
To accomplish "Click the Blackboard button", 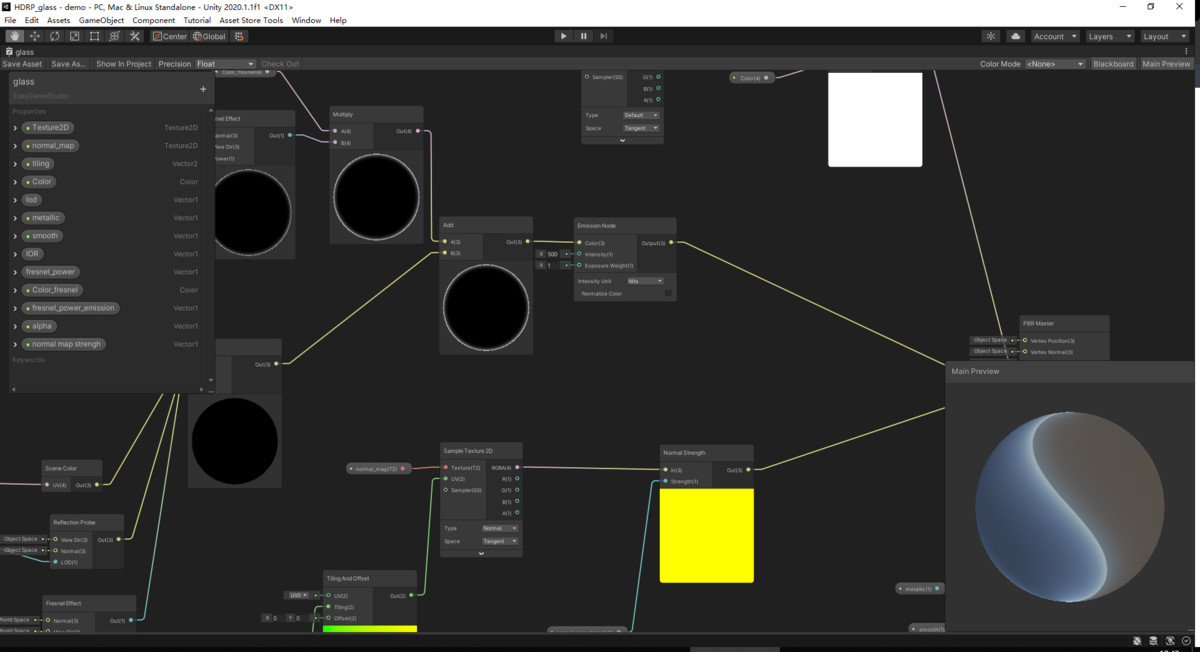I will (1113, 63).
